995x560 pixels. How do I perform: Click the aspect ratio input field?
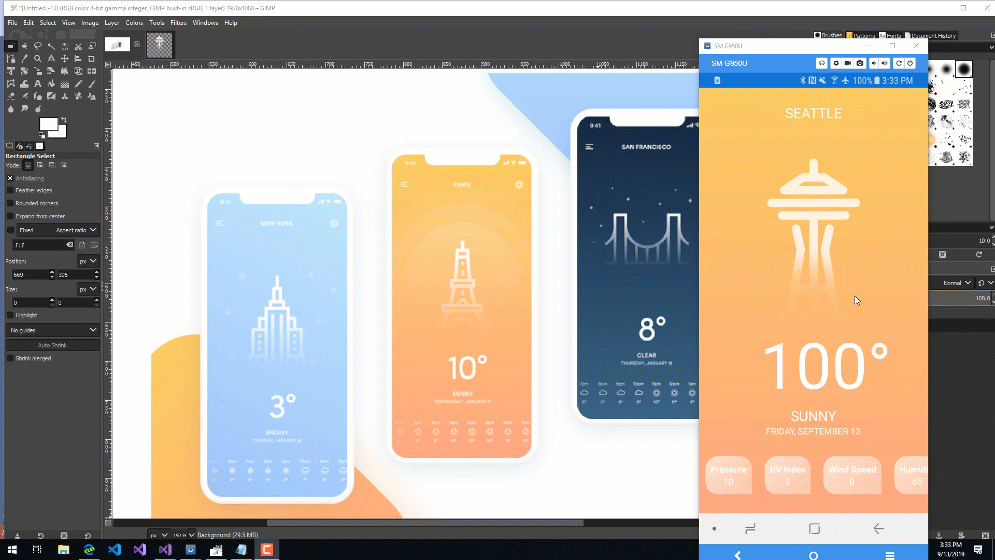click(x=44, y=244)
